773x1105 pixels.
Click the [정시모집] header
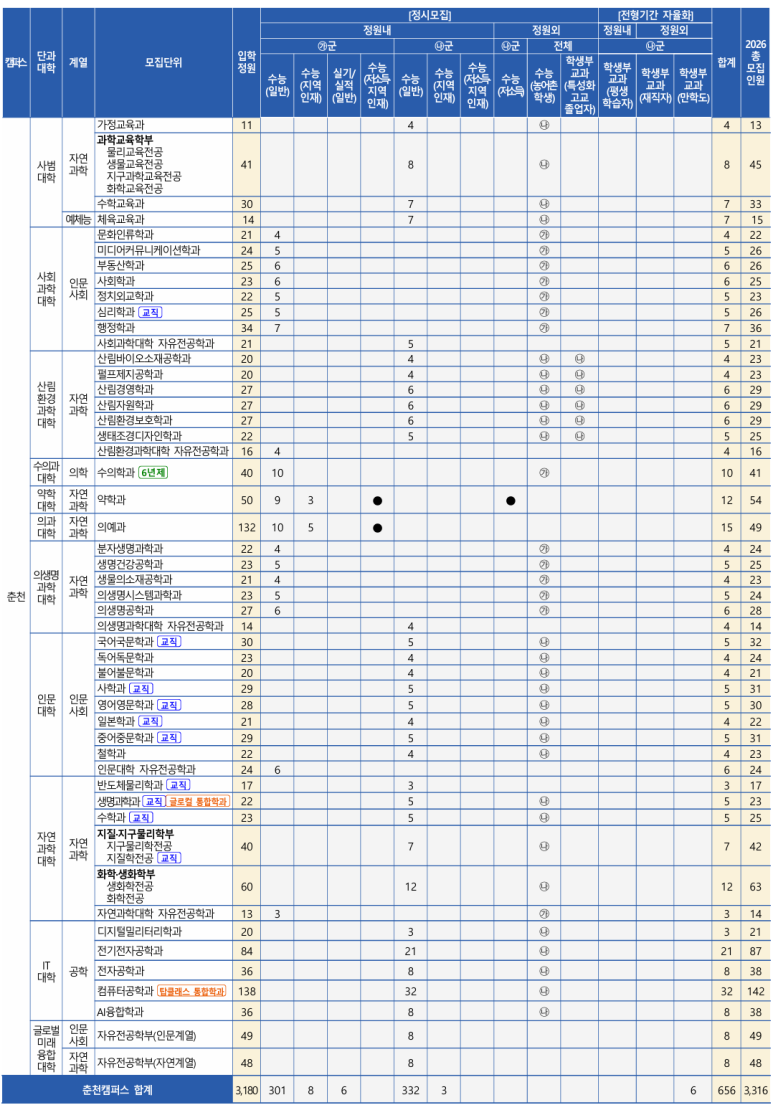click(x=429, y=15)
